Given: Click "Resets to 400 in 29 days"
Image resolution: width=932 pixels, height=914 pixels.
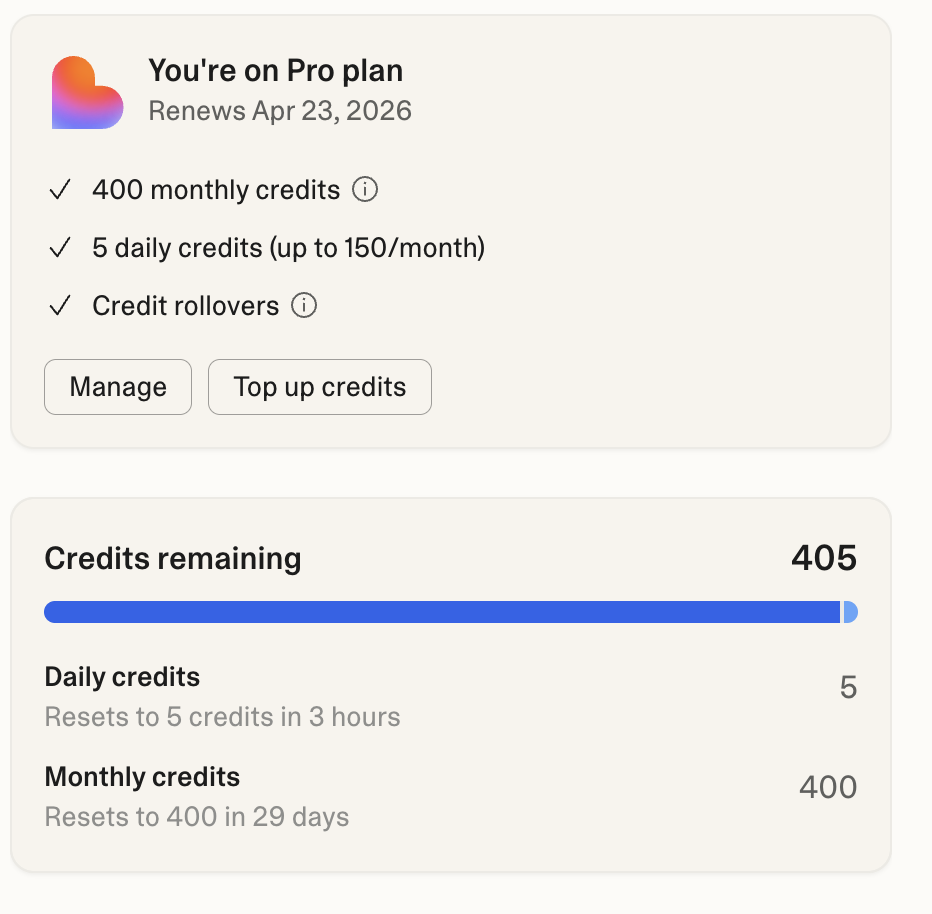Looking at the screenshot, I should 197,817.
